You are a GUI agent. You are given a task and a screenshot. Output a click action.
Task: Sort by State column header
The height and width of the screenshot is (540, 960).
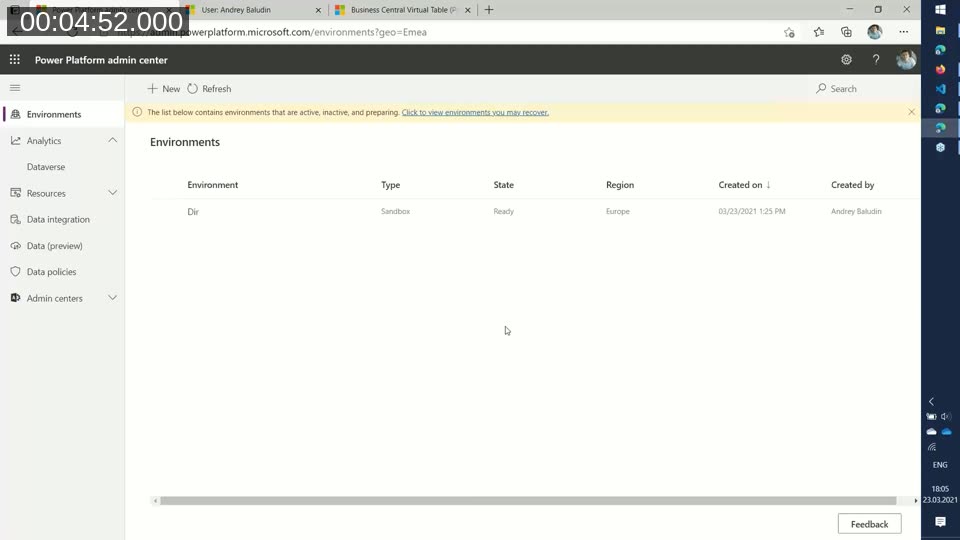(504, 185)
